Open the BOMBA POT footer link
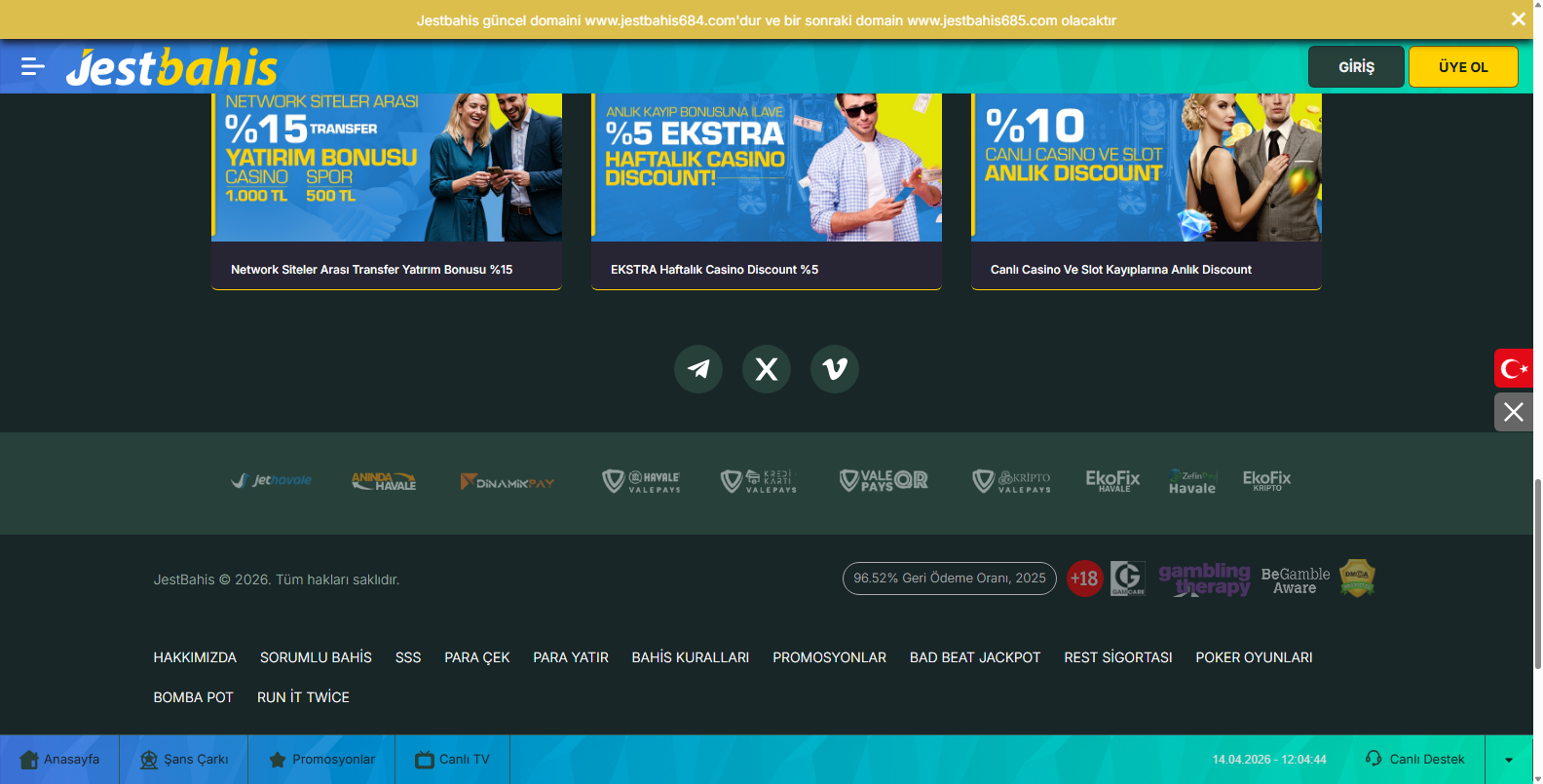Screen dimensions: 1543x784 click(193, 697)
